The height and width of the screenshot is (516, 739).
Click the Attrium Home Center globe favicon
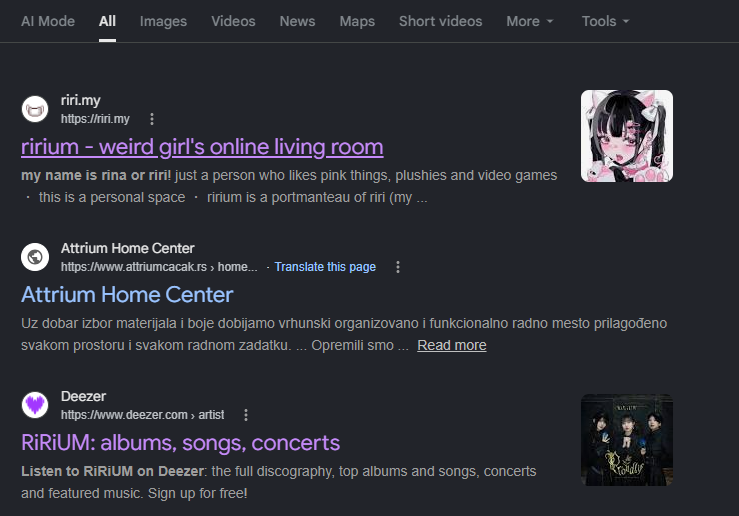[x=35, y=257]
